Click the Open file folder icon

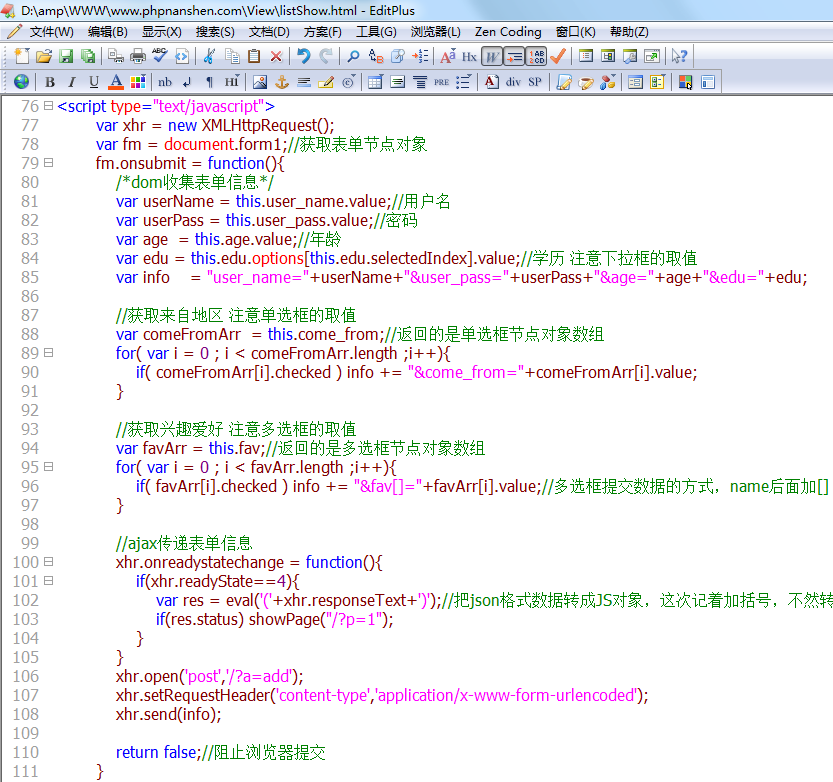pyautogui.click(x=44, y=56)
